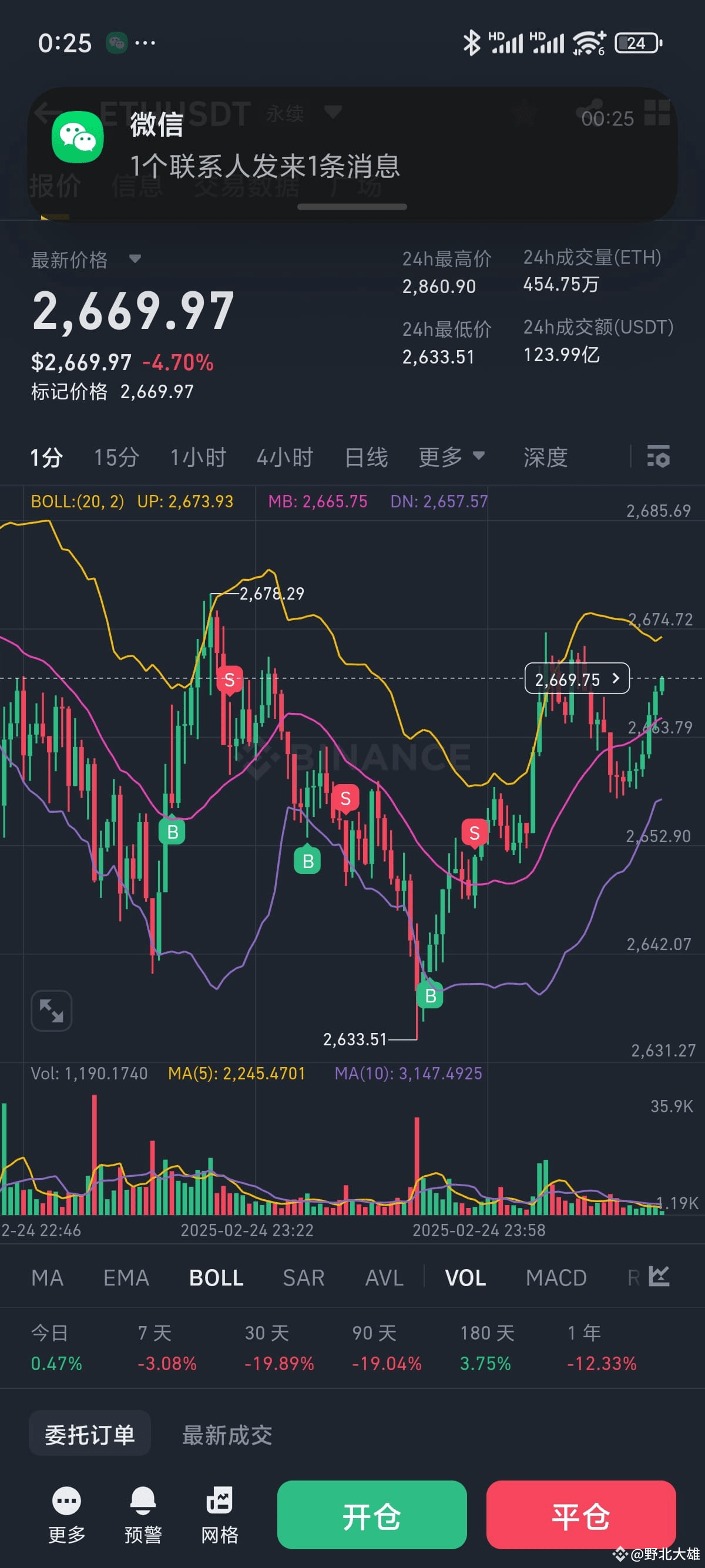Expand the 更多 interval dropdown
The image size is (705, 1568).
click(451, 456)
